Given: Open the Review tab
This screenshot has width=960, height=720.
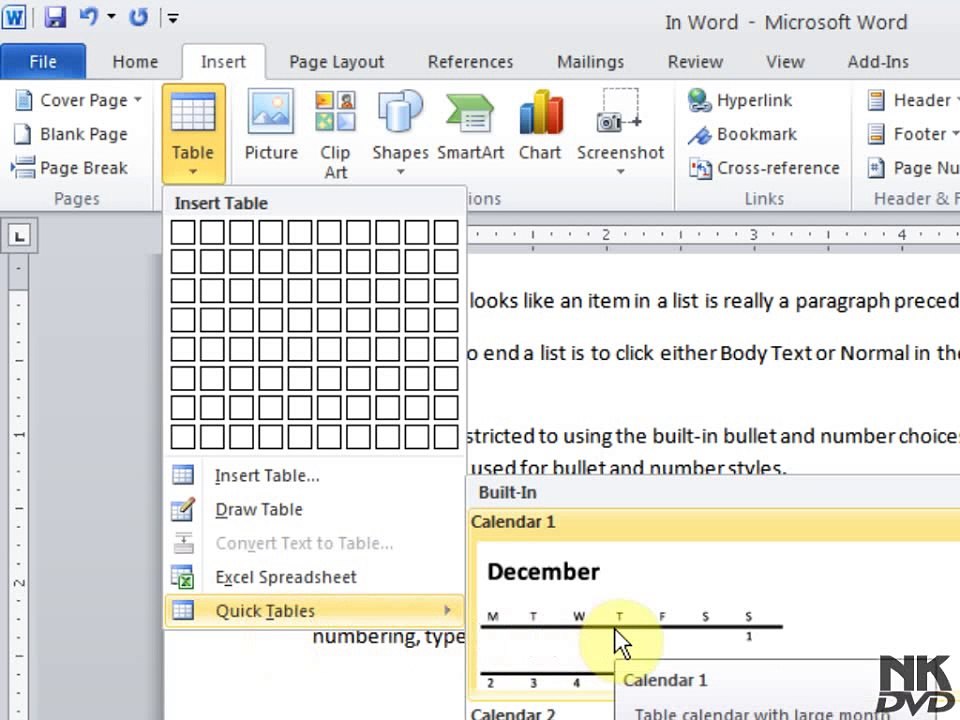Looking at the screenshot, I should (x=695, y=62).
